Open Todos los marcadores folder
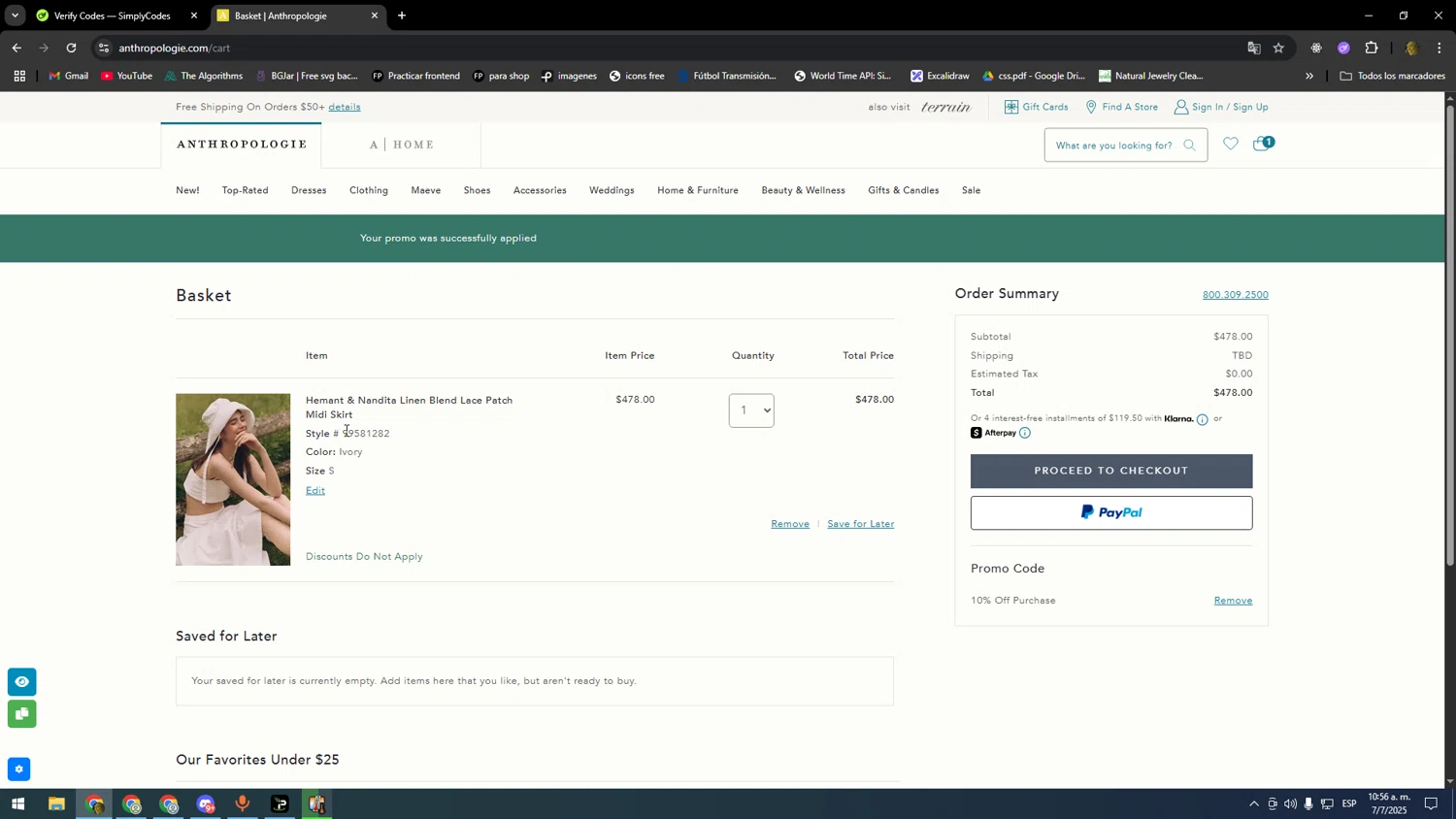 [1392, 76]
